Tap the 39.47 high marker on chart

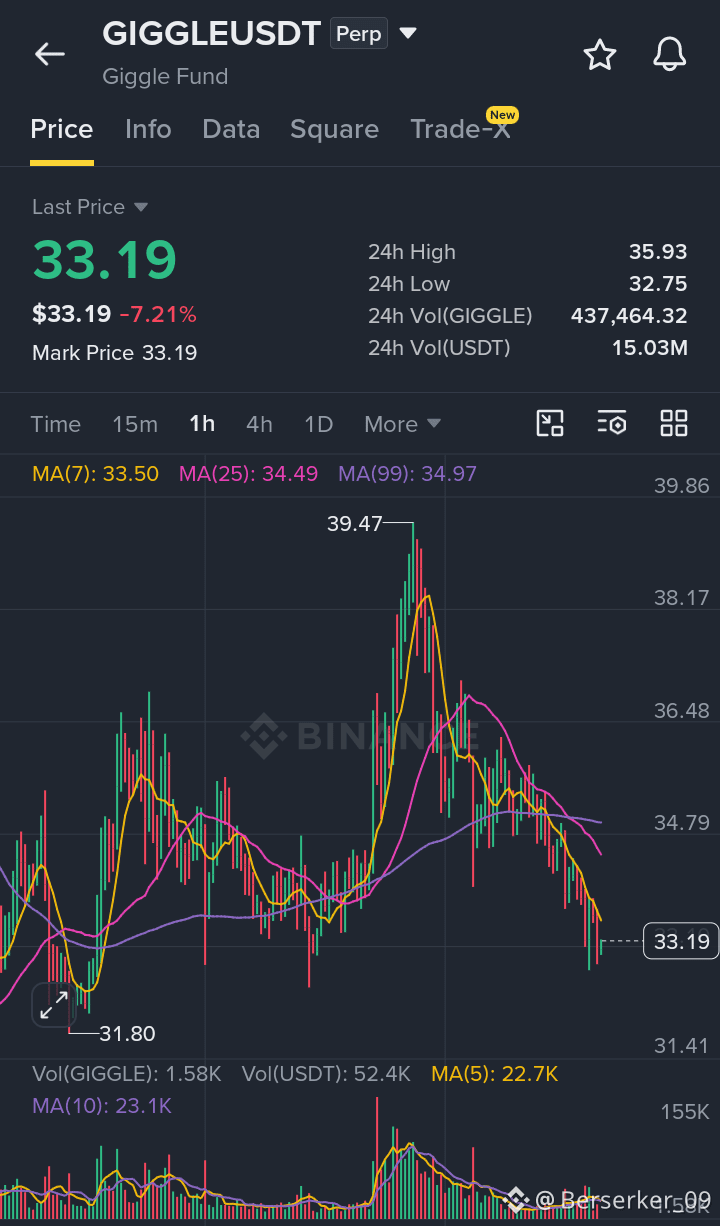(x=355, y=523)
